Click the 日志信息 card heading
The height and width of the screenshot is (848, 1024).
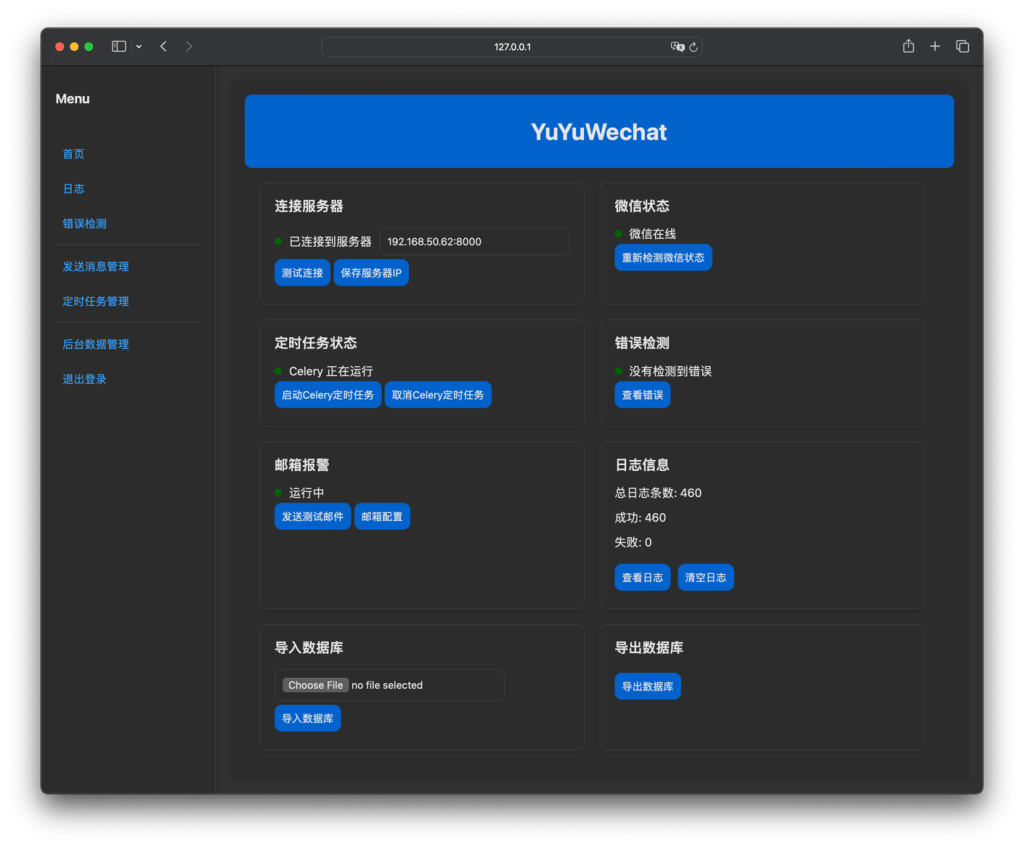641,465
